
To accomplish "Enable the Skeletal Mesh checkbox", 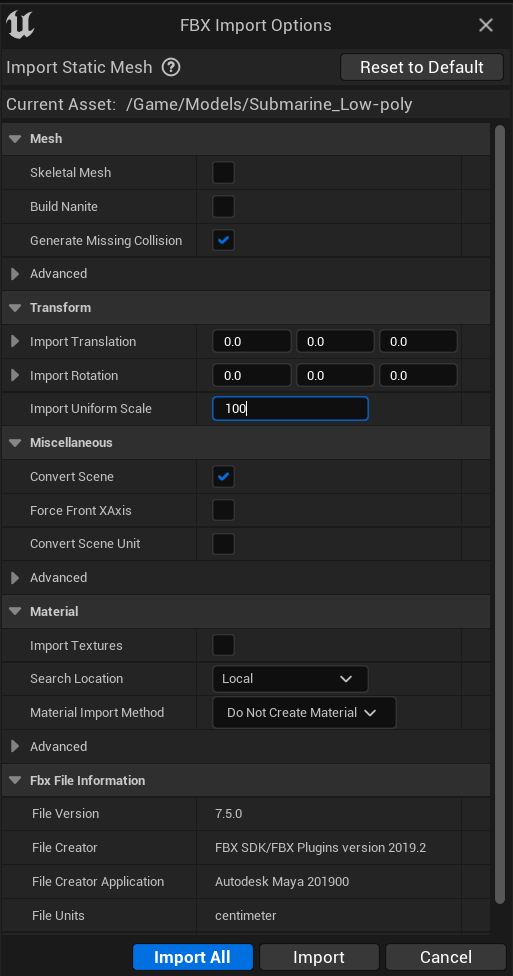I will click(224, 172).
